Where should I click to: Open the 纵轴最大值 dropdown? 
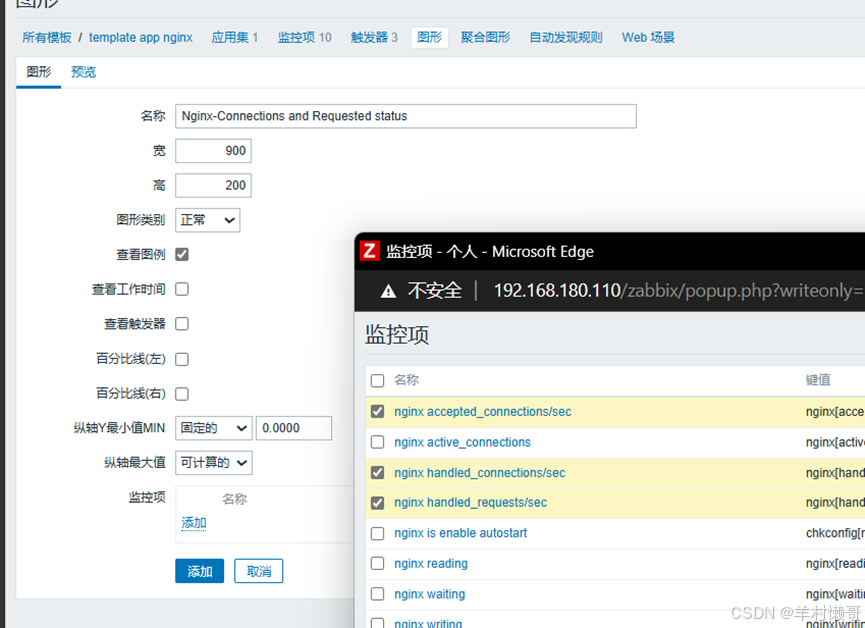(x=213, y=463)
